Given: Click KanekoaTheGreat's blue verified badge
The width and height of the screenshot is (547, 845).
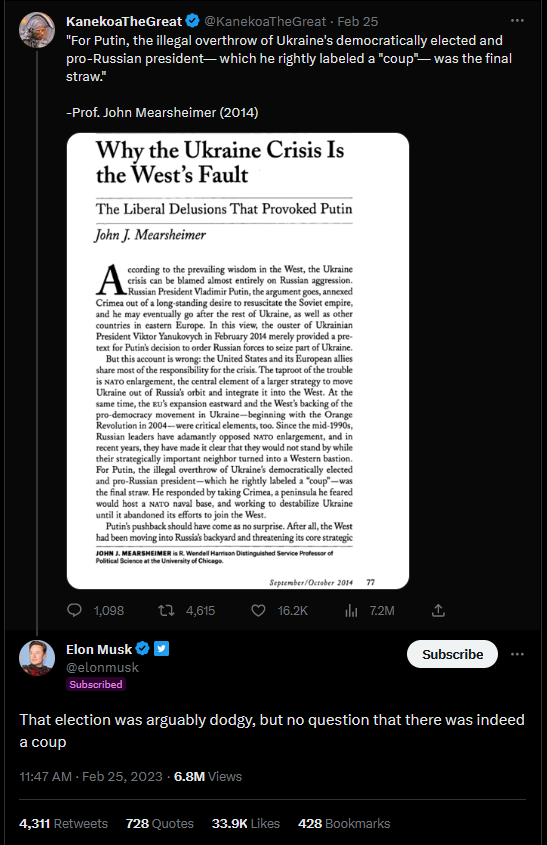Looking at the screenshot, I should (192, 21).
